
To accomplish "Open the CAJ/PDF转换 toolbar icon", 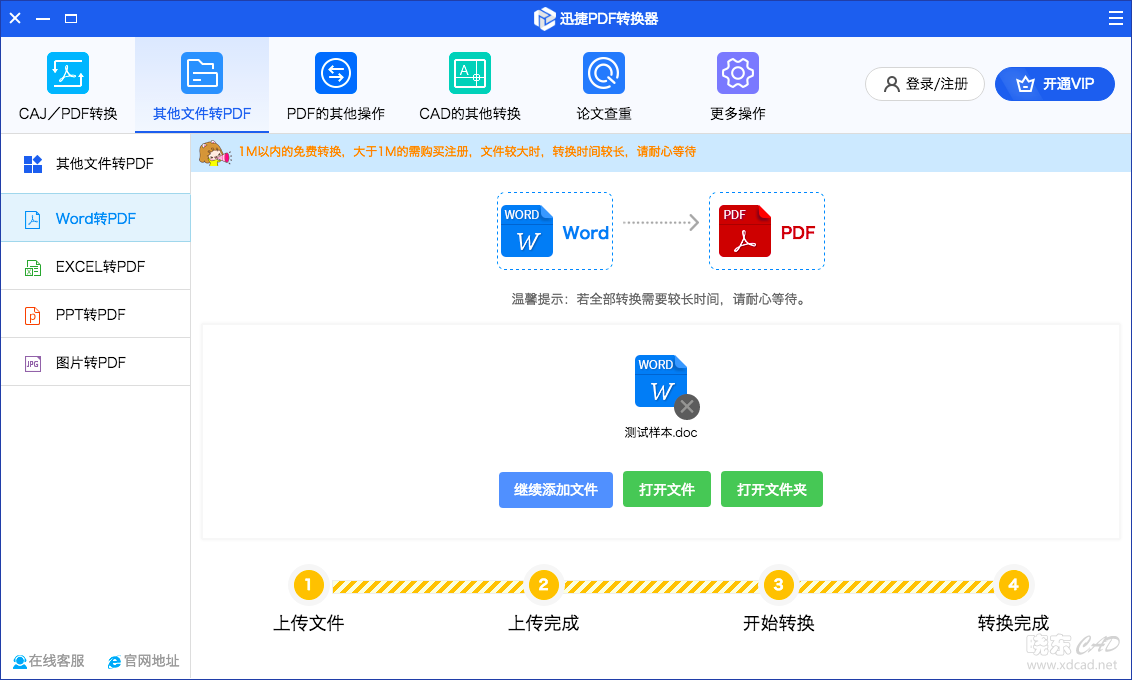I will click(68, 73).
